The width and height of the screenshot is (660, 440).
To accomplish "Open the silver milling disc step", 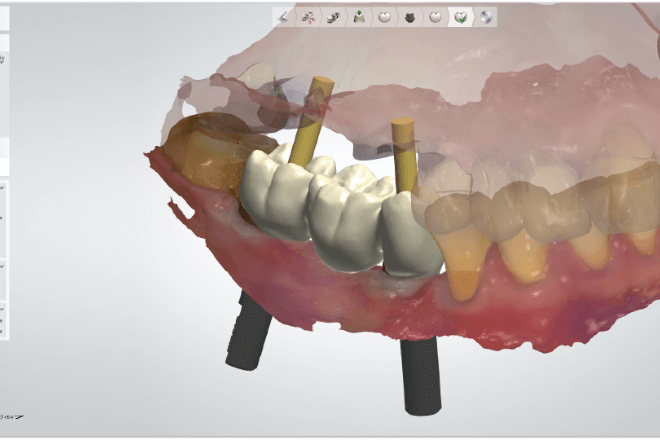I will [x=486, y=17].
